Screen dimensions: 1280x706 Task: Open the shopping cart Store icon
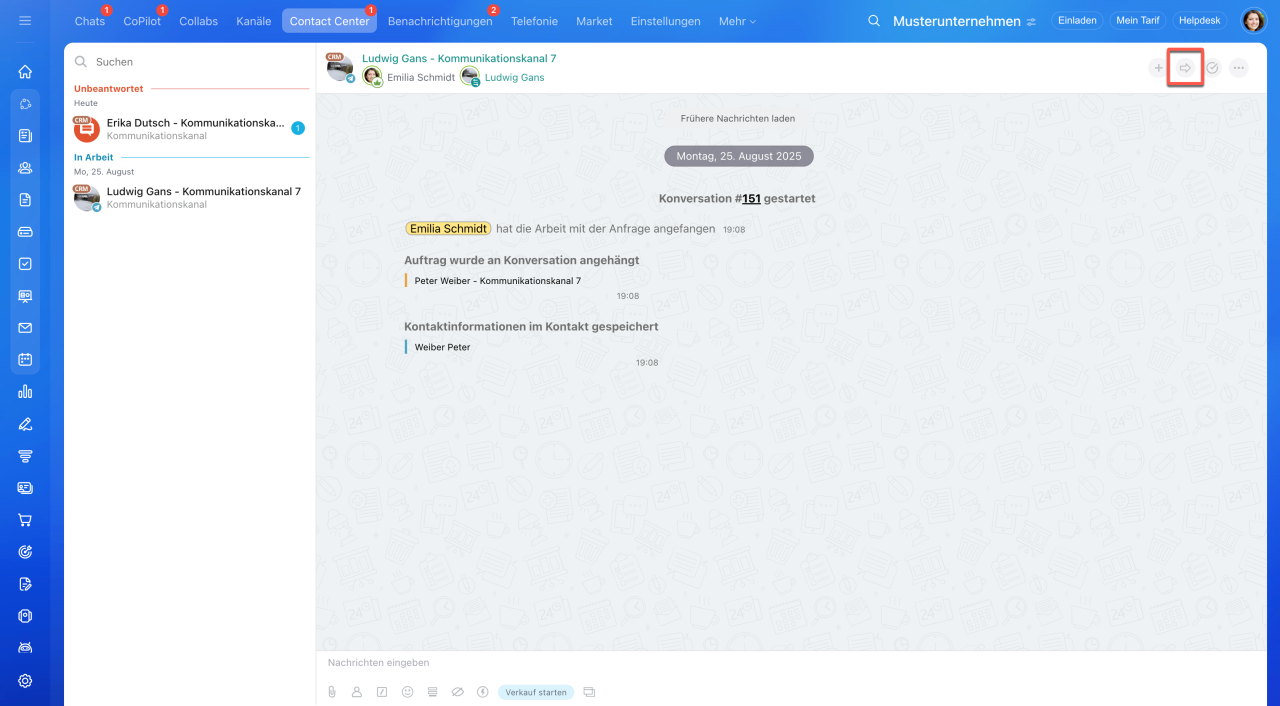click(x=25, y=520)
